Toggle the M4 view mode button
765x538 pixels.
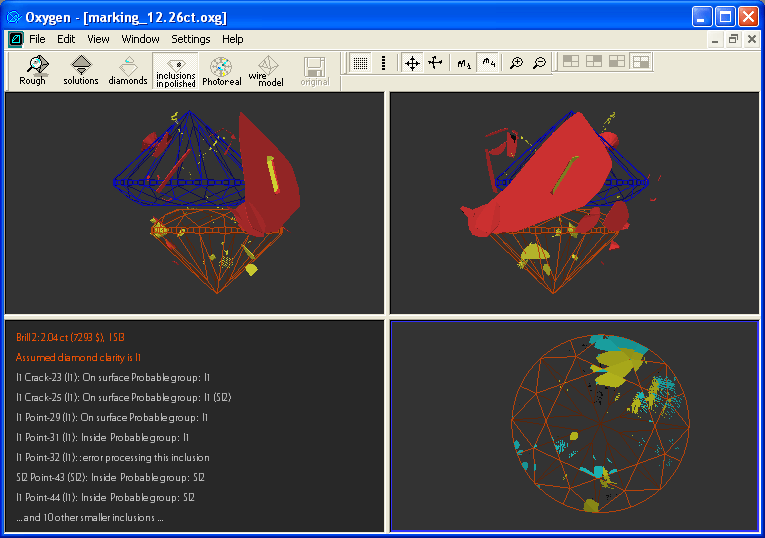(489, 63)
